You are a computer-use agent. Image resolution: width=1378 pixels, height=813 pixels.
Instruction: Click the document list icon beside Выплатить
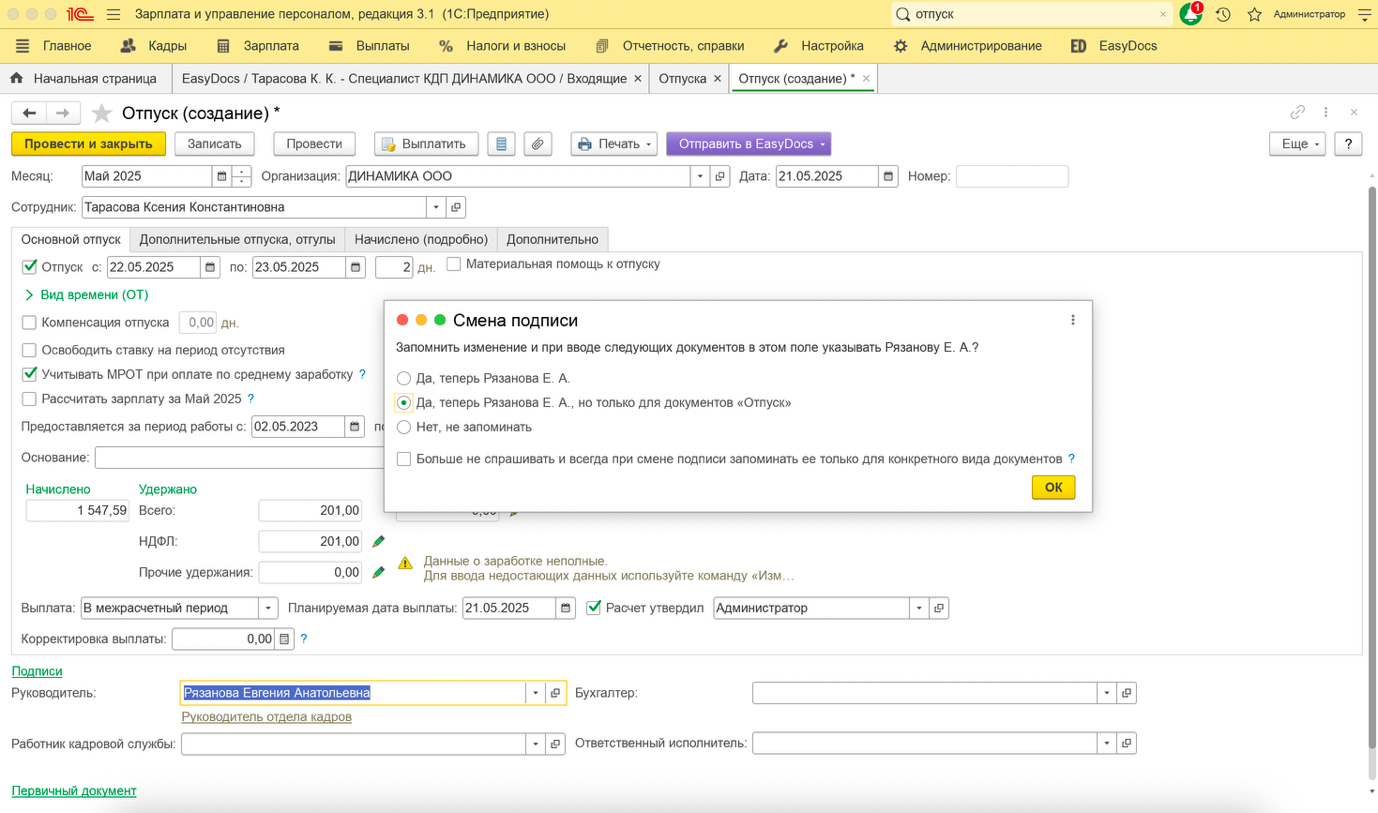click(x=501, y=144)
